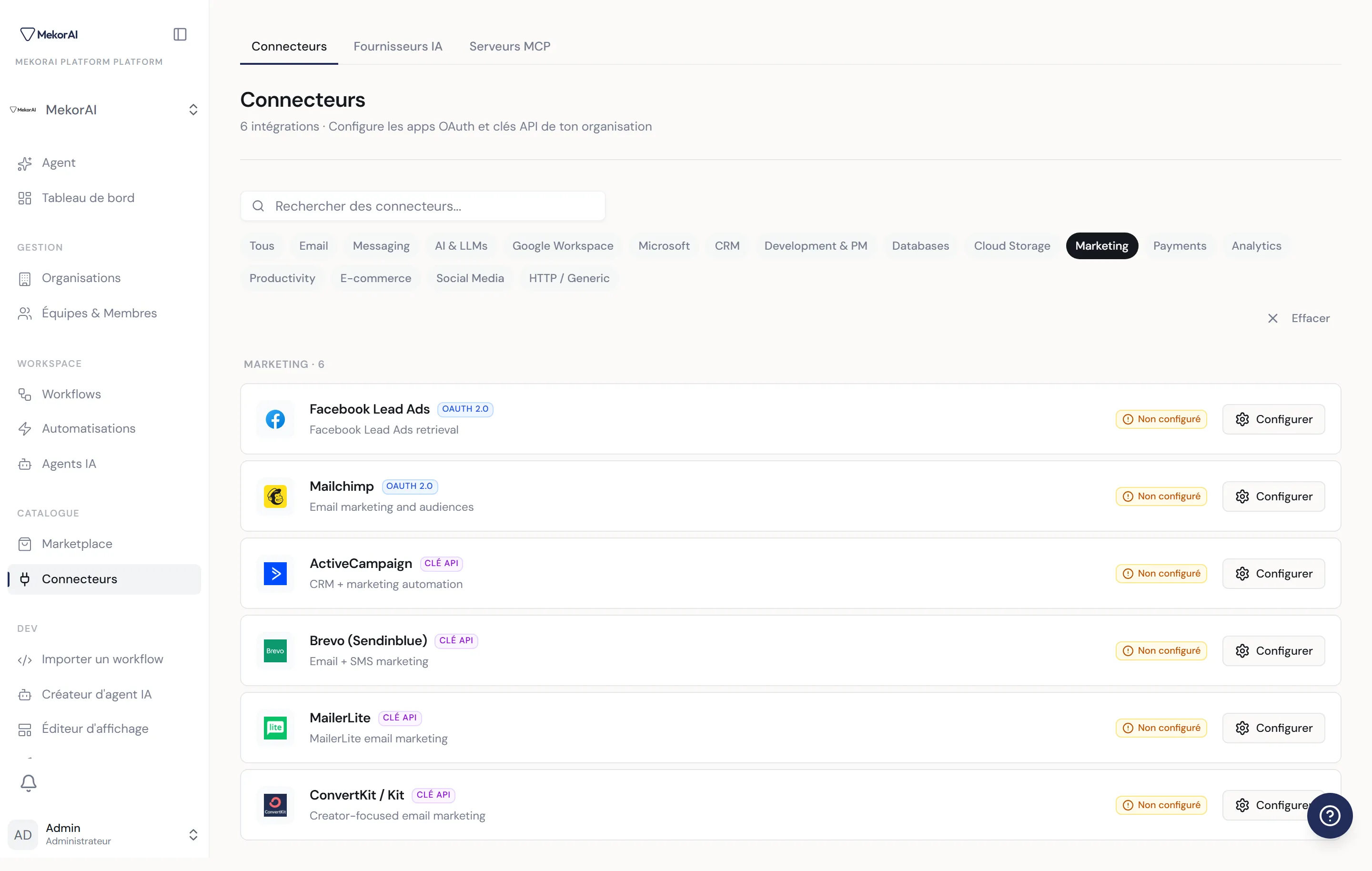
Task: Click the Mailchimp monkey logo
Action: [x=275, y=496]
